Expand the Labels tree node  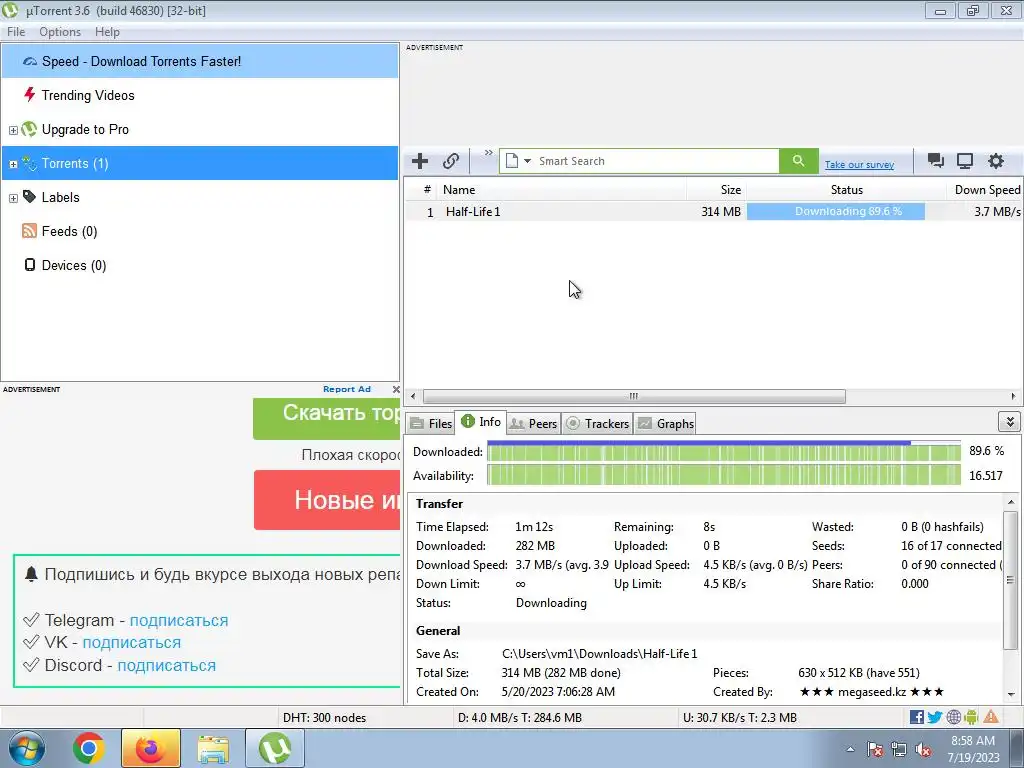click(x=13, y=198)
